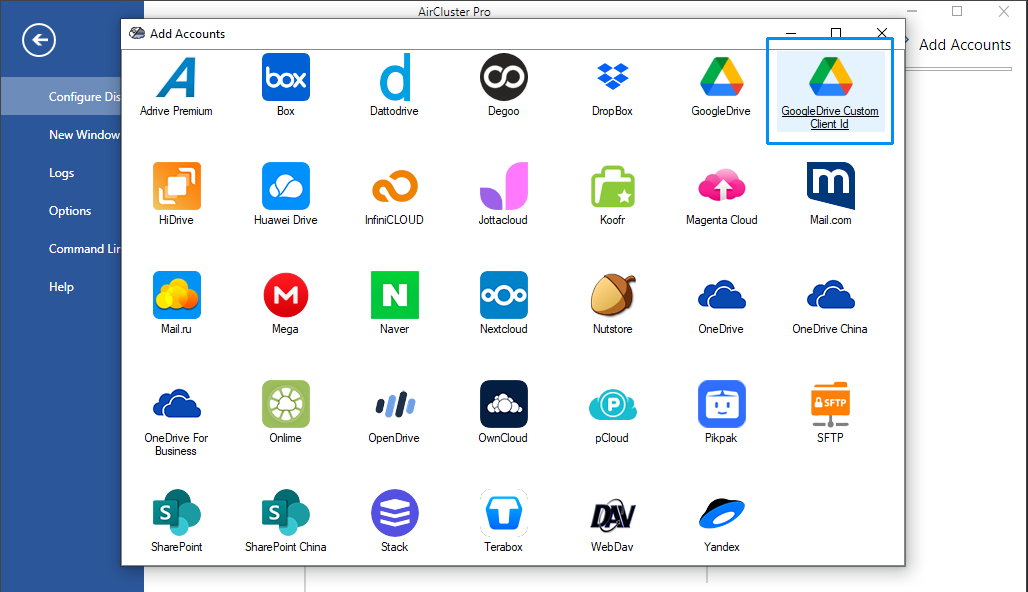Viewport: 1028px width, 592px height.
Task: Open a New Window
Action: tap(84, 134)
